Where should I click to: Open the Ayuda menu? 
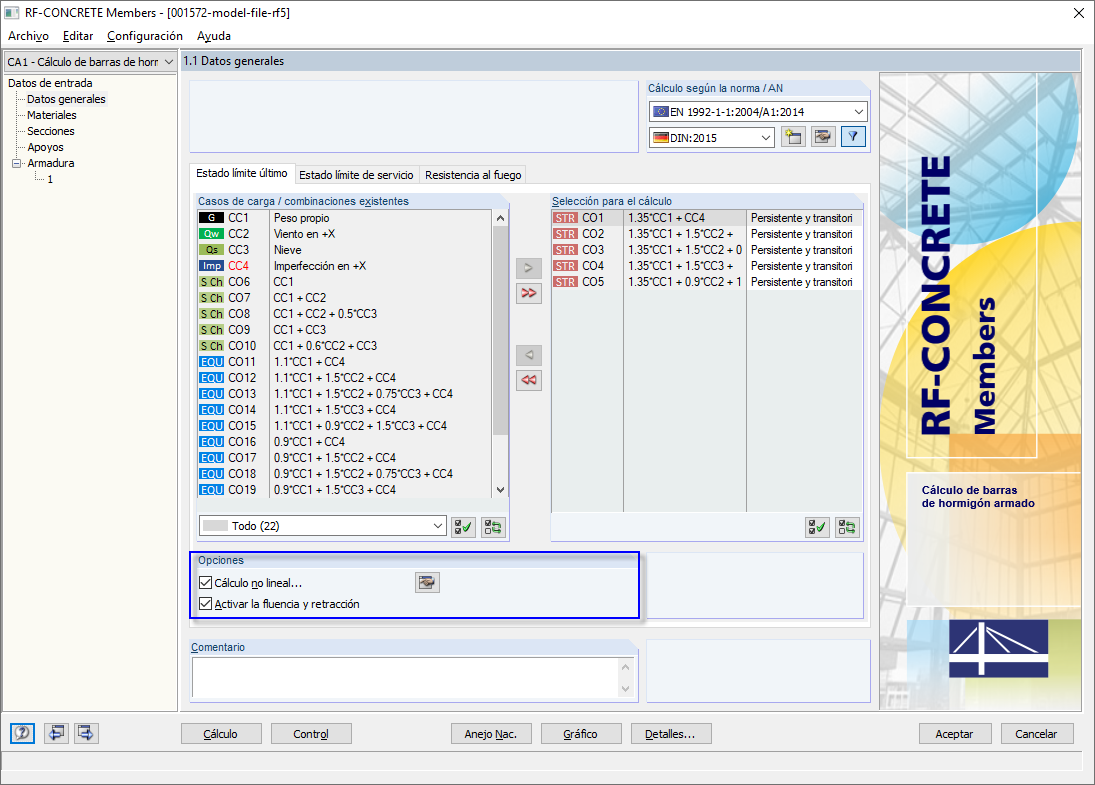pos(214,36)
